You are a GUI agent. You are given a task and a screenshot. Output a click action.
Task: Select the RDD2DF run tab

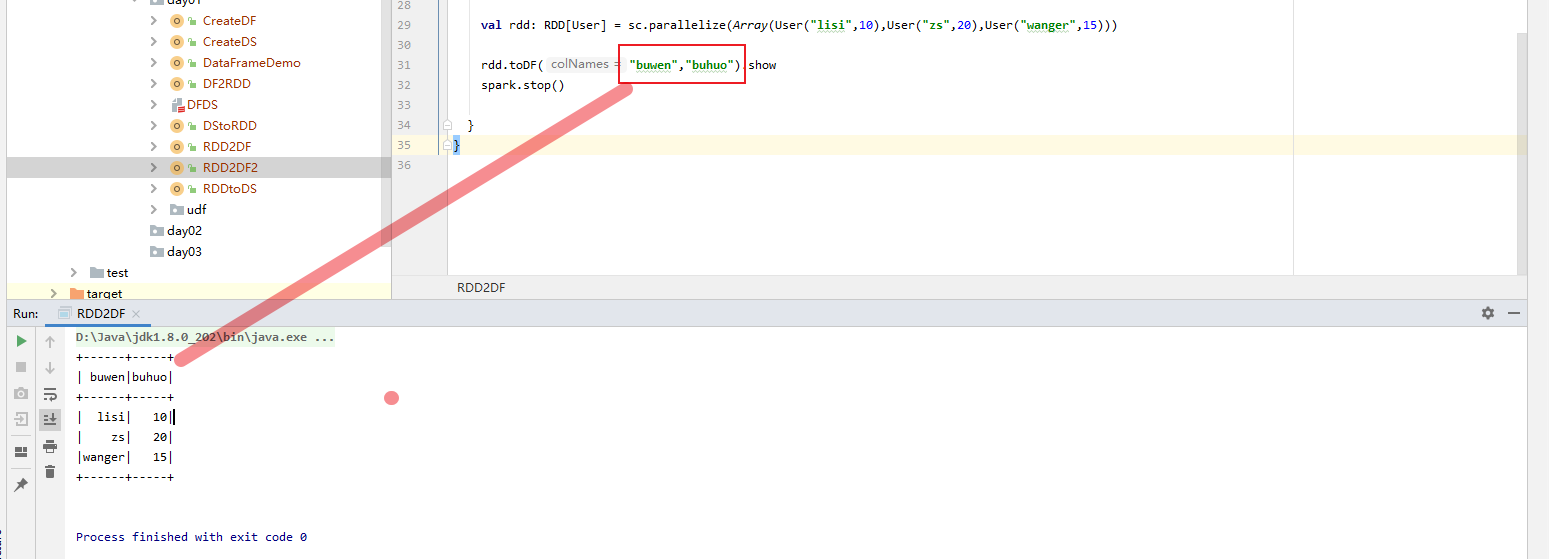(100, 313)
